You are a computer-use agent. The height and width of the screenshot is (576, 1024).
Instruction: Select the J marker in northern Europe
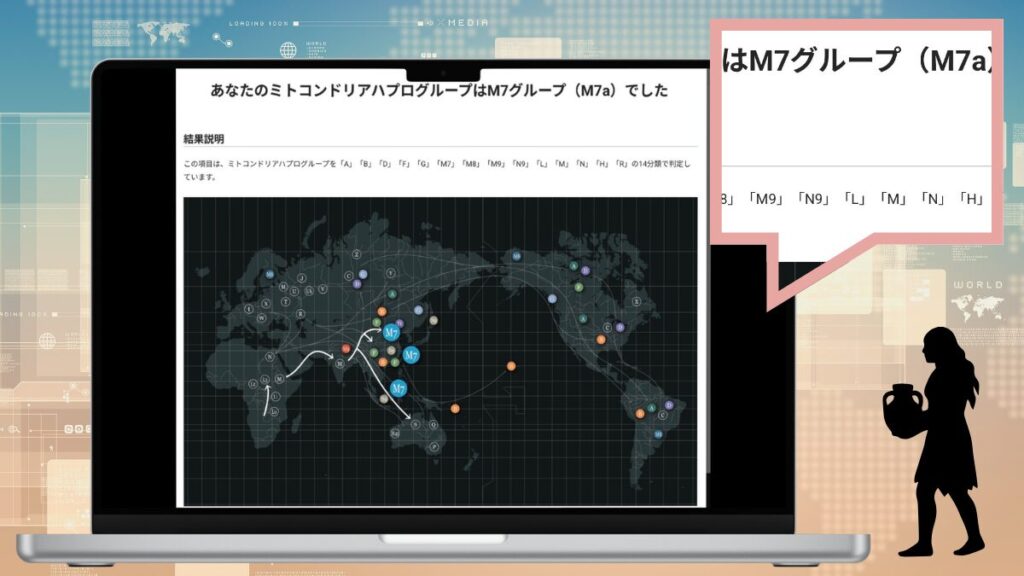302,278
